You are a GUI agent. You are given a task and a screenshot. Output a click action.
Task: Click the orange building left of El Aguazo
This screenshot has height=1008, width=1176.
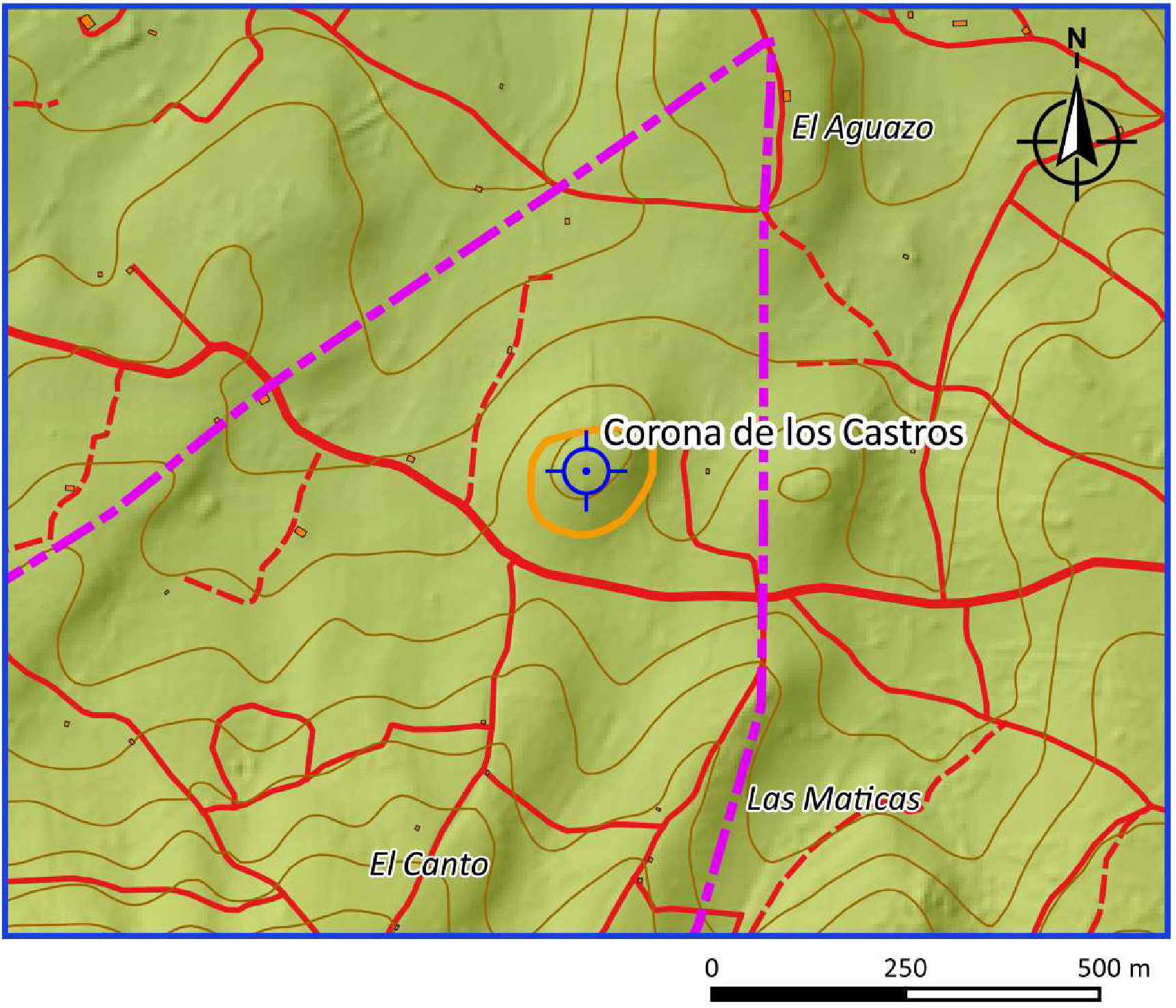click(787, 96)
